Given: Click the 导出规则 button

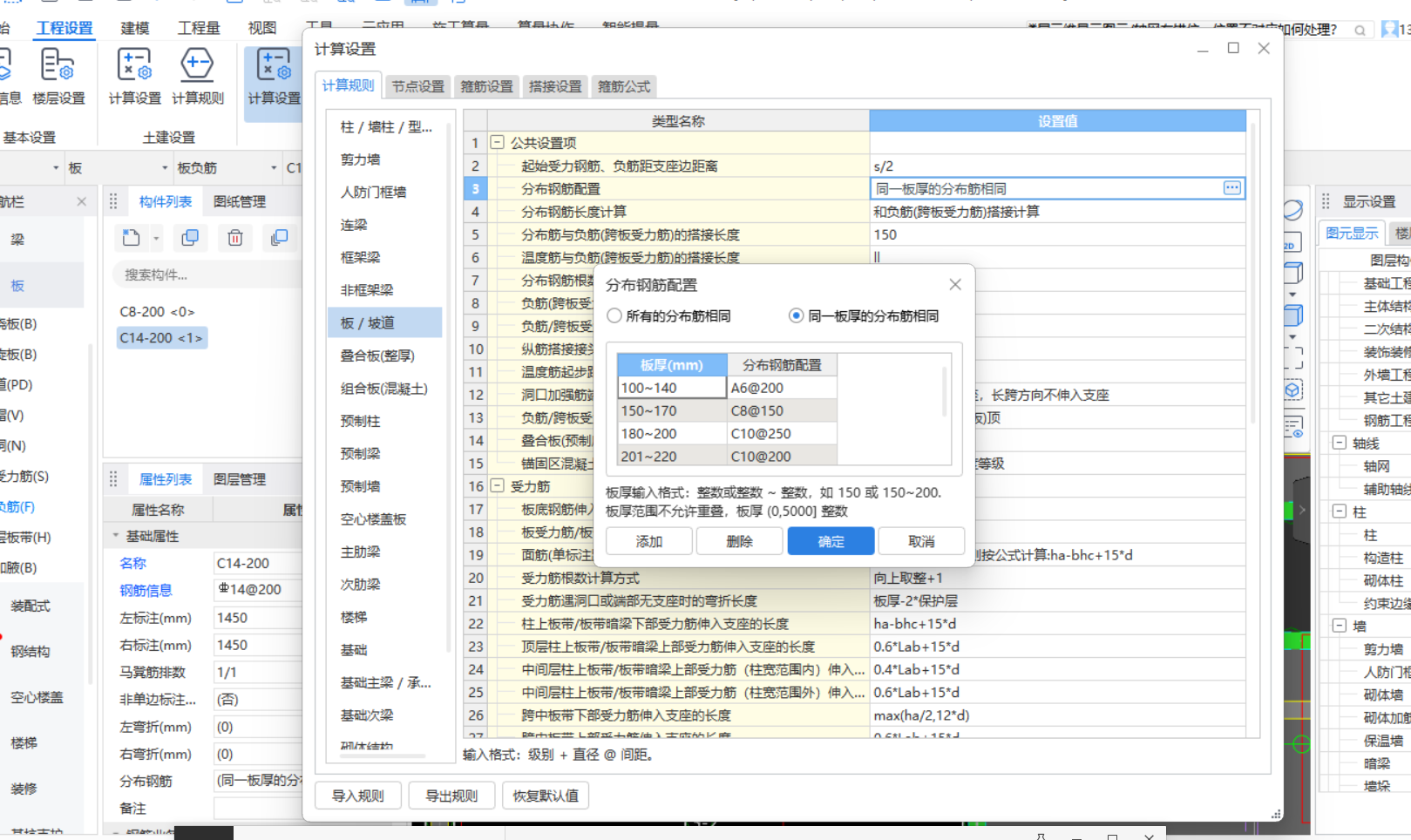Looking at the screenshot, I should (x=451, y=796).
